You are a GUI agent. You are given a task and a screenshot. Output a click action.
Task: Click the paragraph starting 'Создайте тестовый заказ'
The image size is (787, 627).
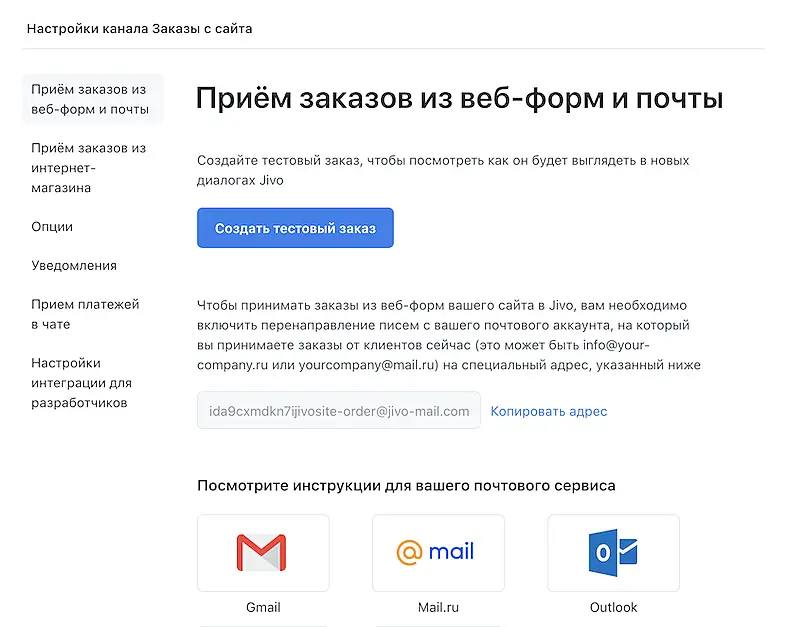[x=443, y=170]
